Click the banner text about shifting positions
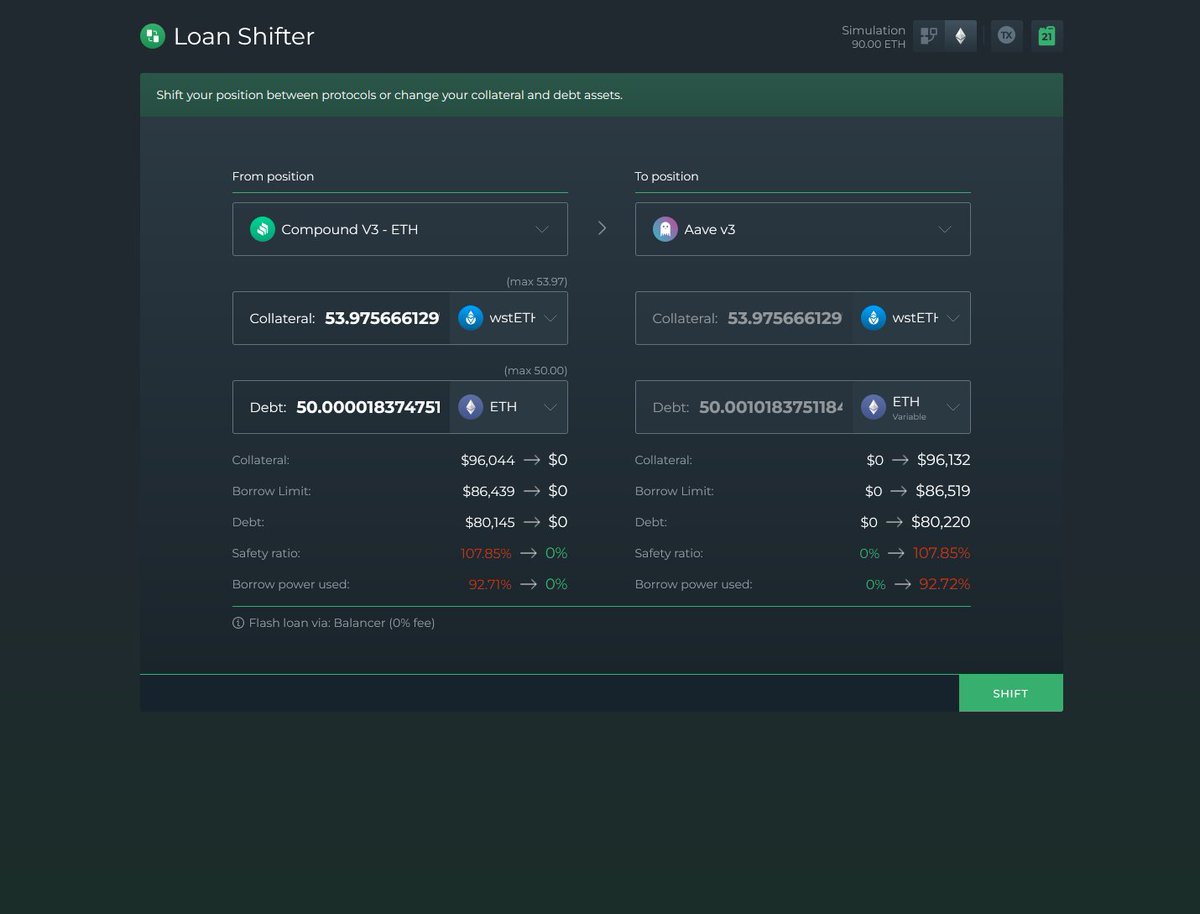 tap(389, 95)
